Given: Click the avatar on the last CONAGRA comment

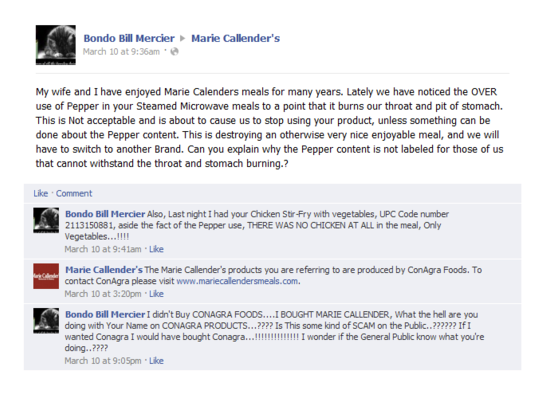Looking at the screenshot, I should (x=46, y=321).
